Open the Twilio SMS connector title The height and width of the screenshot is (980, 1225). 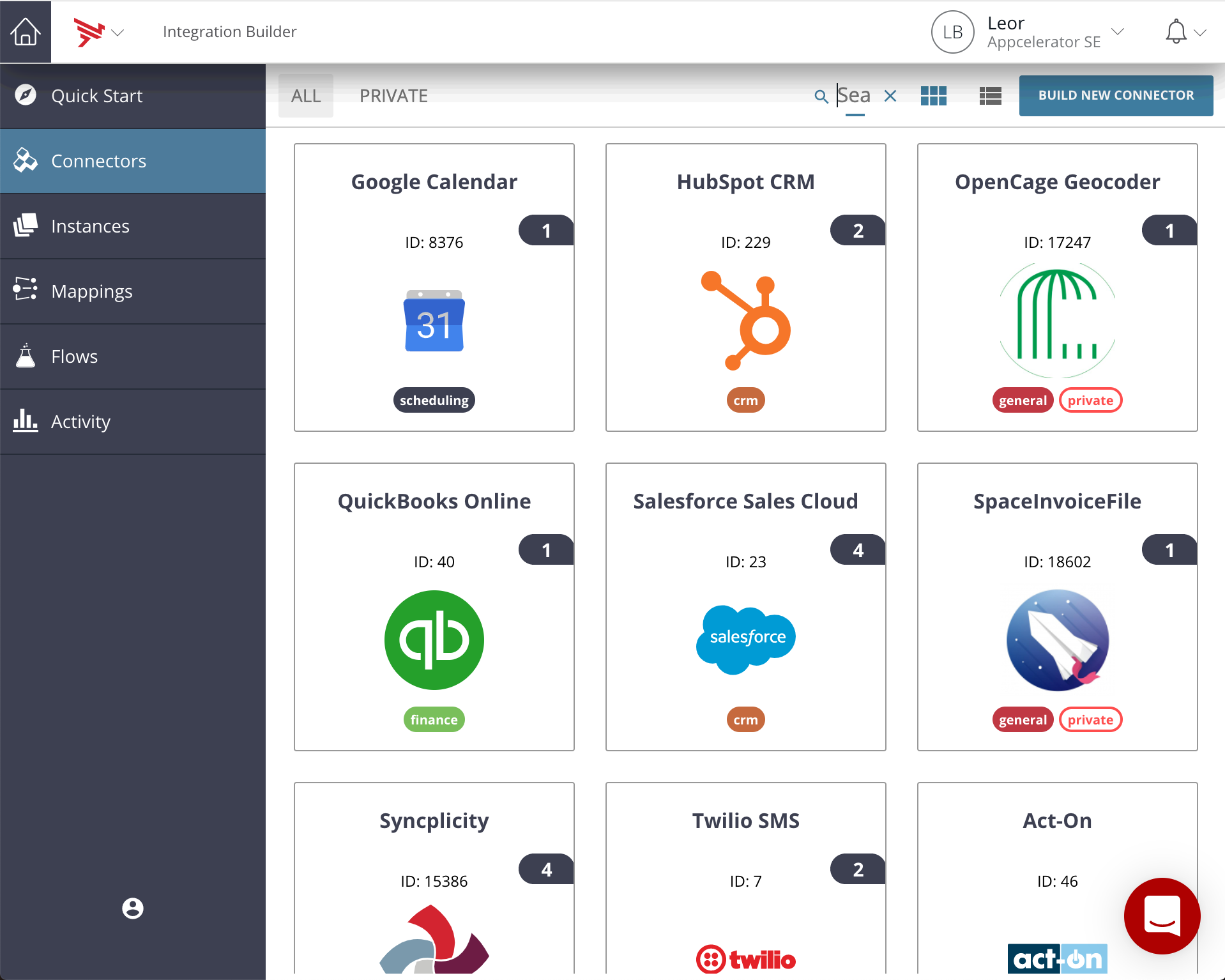click(x=745, y=821)
